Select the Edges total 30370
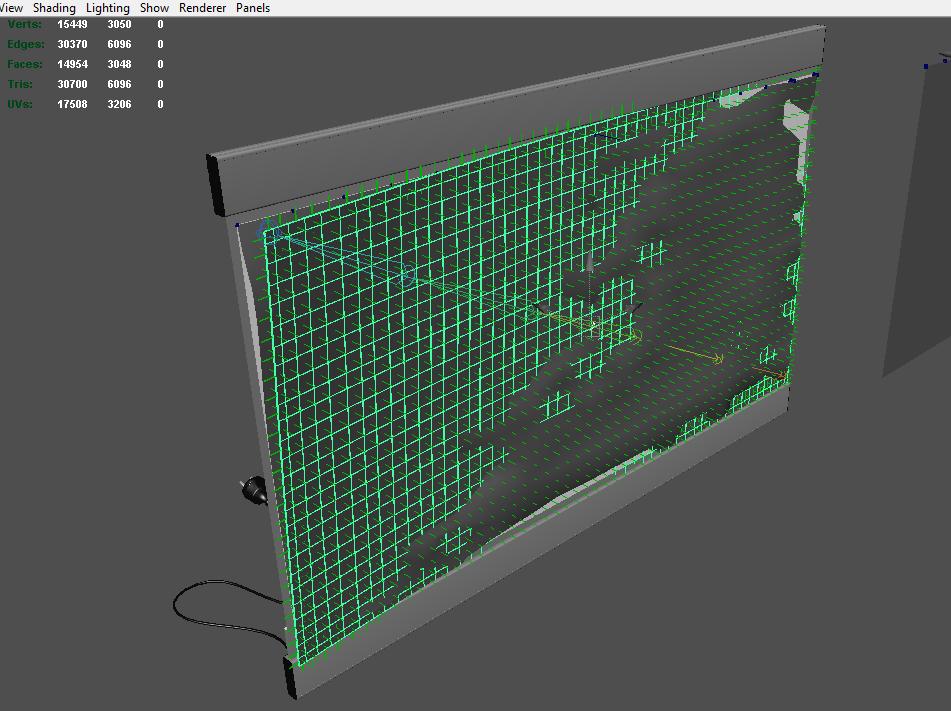The width and height of the screenshot is (951, 711). point(72,44)
